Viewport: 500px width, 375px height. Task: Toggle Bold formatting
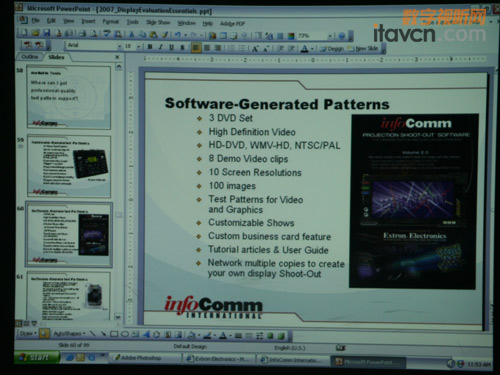coord(150,47)
